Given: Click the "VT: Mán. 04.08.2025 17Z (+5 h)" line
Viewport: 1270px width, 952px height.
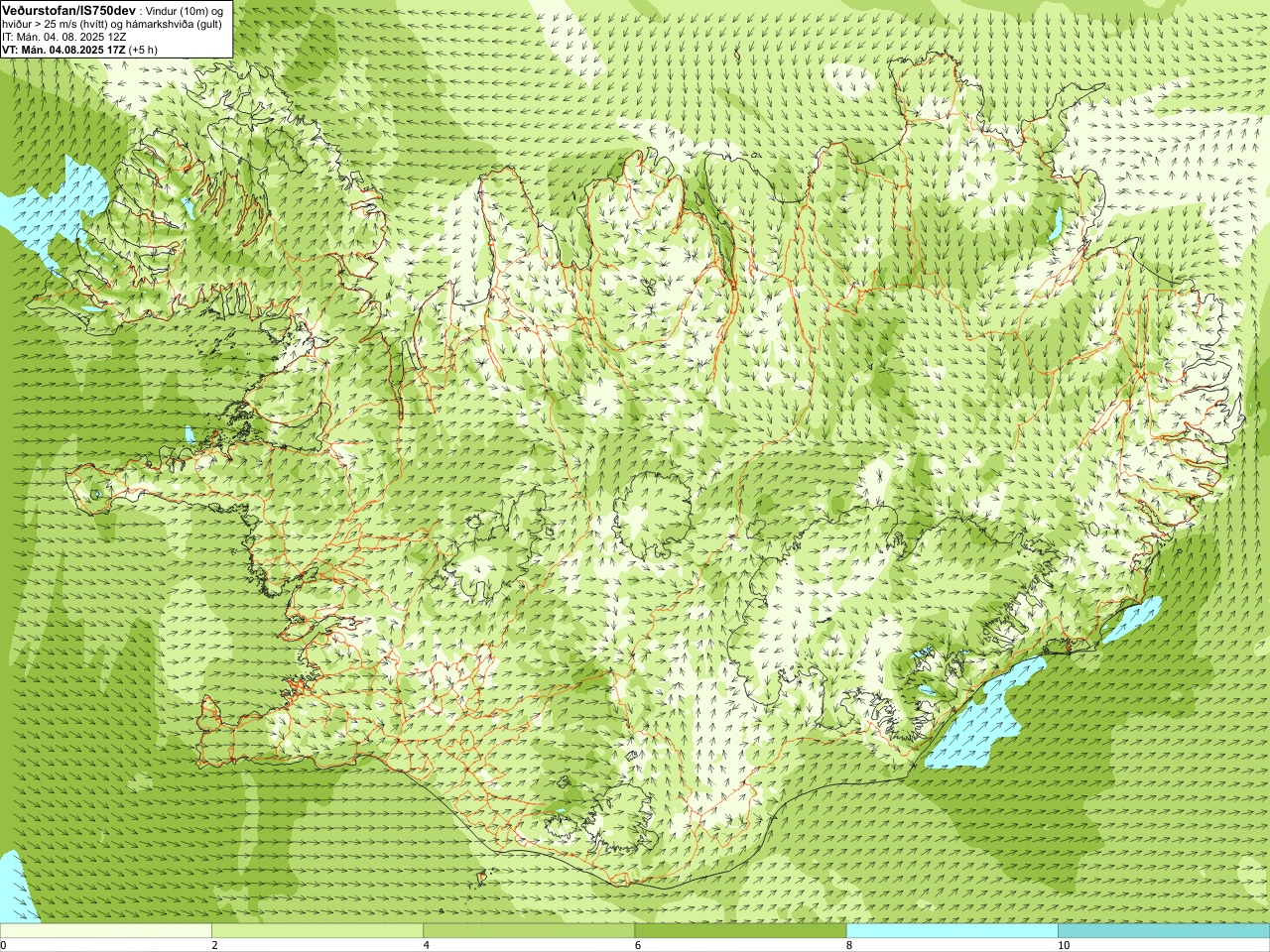Looking at the screenshot, I should [79, 50].
